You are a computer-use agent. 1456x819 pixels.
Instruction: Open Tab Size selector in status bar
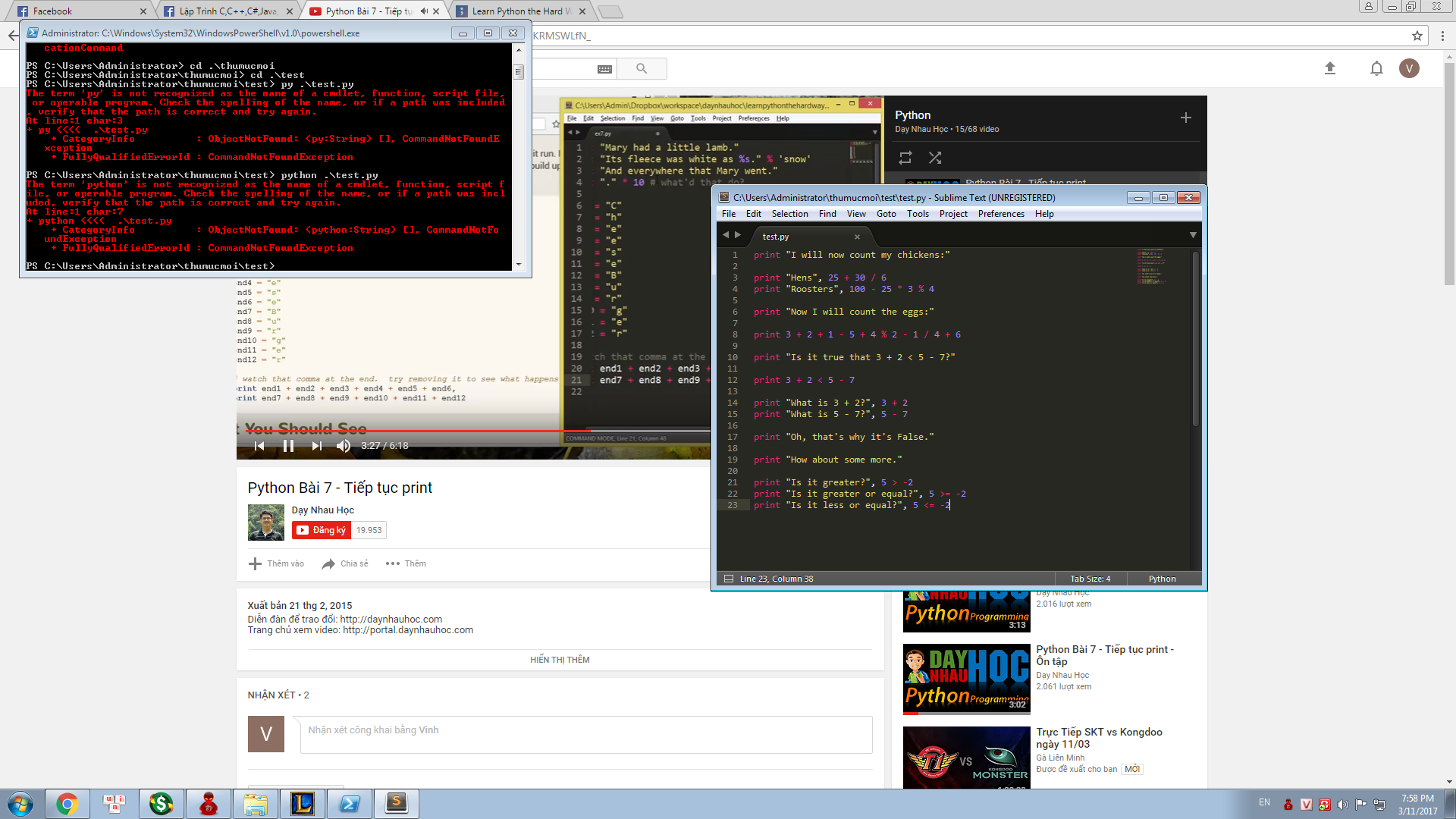[1090, 579]
